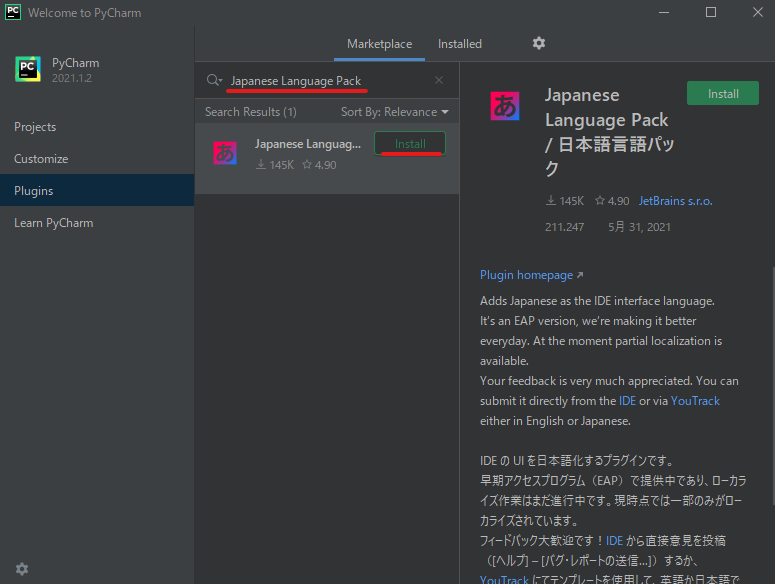Select the Japanese Languag... result row title
The width and height of the screenshot is (775, 584).
[x=308, y=144]
